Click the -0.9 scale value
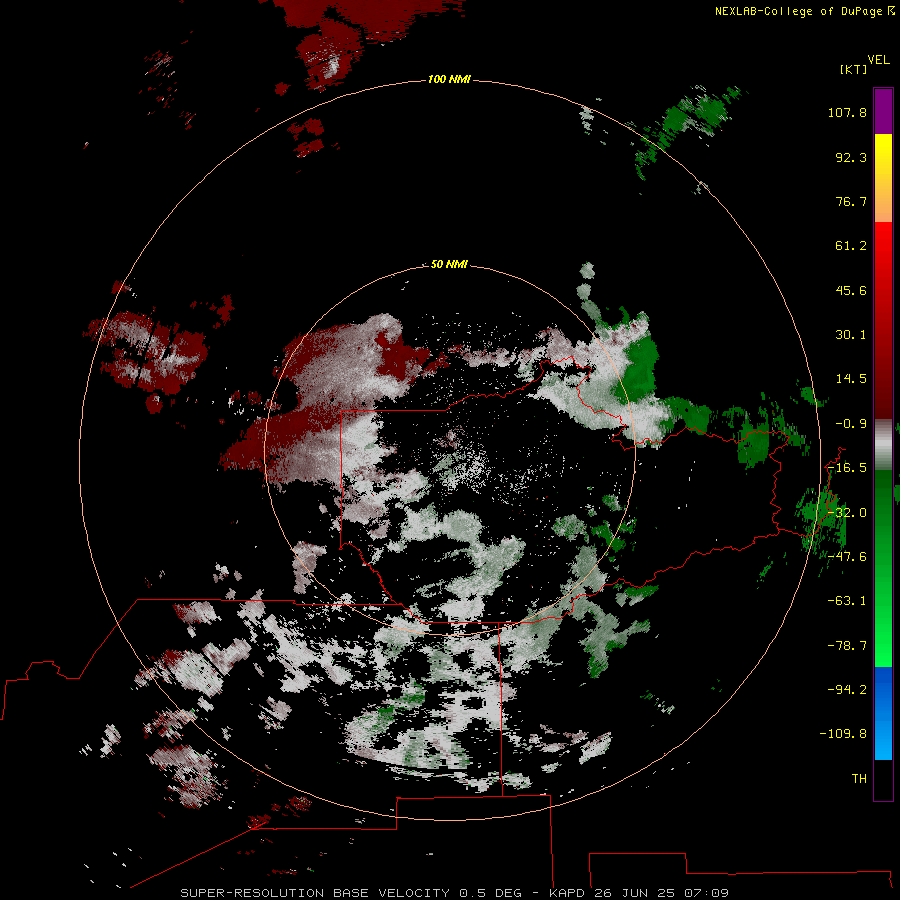 click(851, 424)
